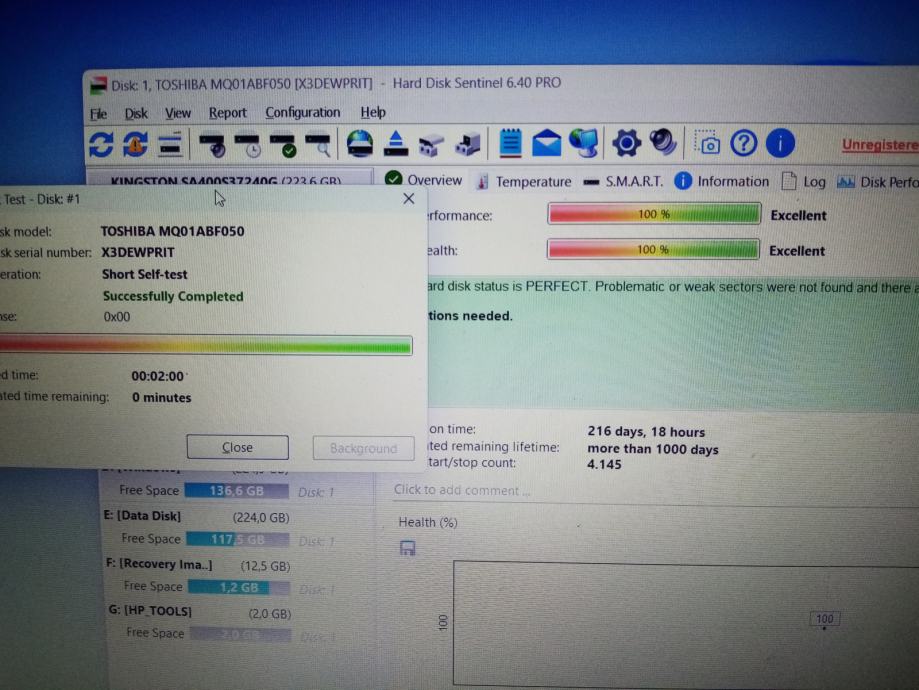Open the Disk menu
The width and height of the screenshot is (919, 690).
pyautogui.click(x=136, y=113)
